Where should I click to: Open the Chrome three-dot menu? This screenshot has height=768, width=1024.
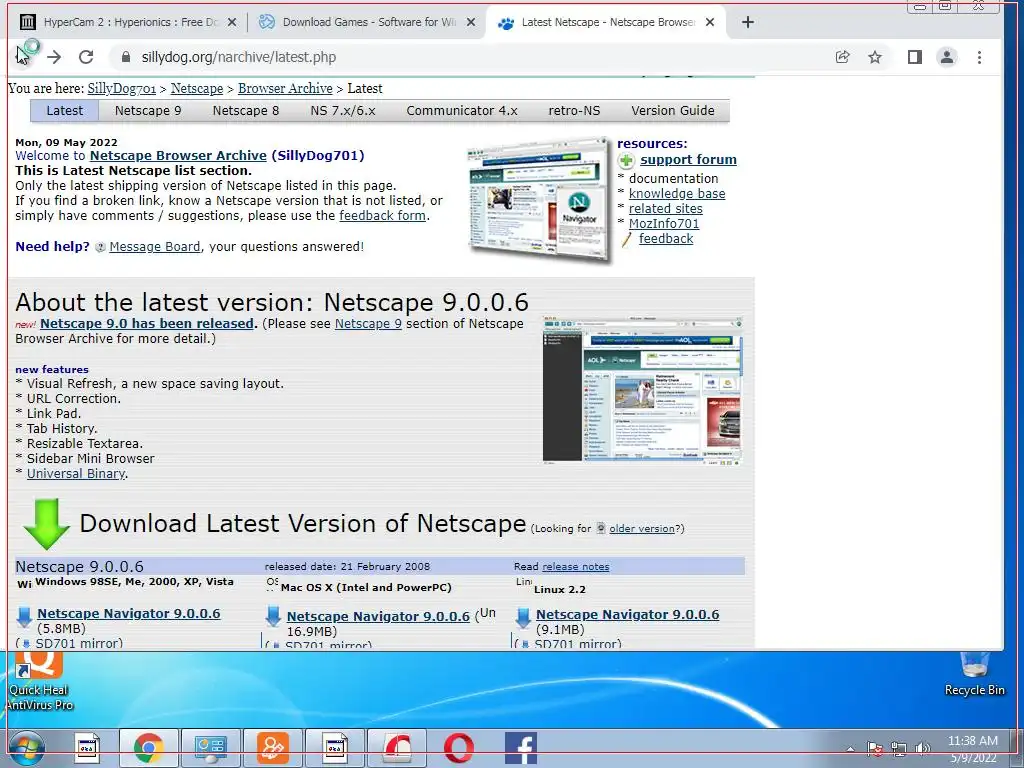pos(979,57)
